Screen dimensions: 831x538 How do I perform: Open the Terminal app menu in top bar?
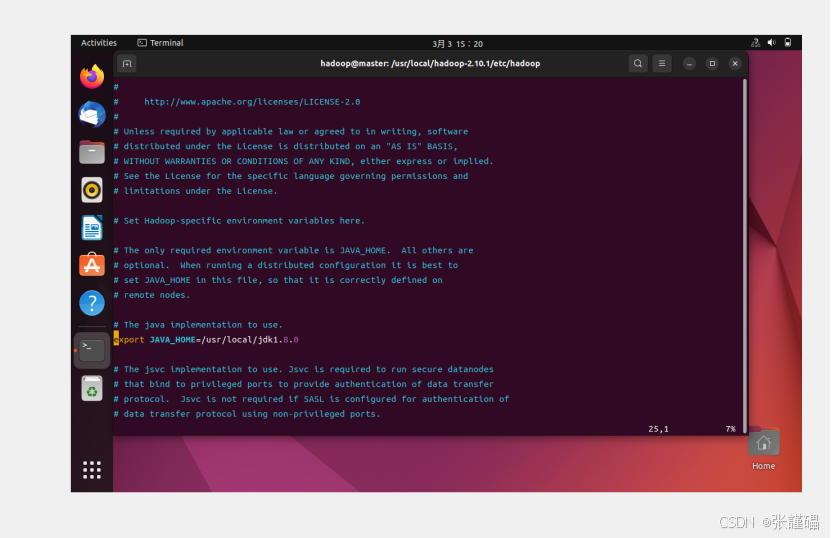[x=161, y=43]
